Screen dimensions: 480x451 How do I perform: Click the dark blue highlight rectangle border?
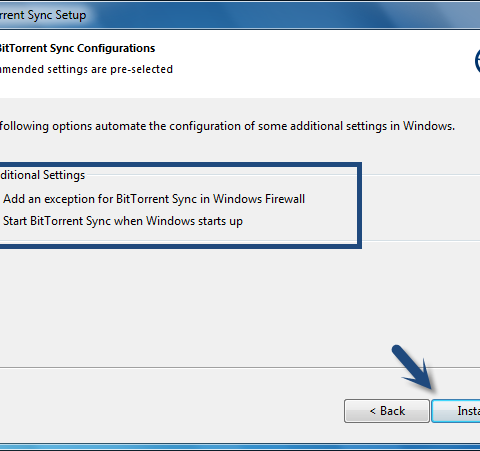coord(359,205)
